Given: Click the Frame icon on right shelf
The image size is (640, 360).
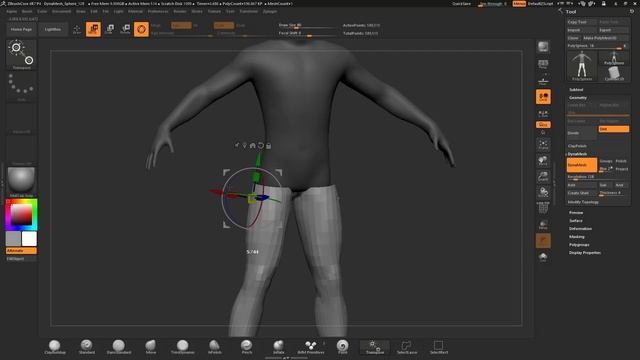Looking at the screenshot, I should 543,144.
